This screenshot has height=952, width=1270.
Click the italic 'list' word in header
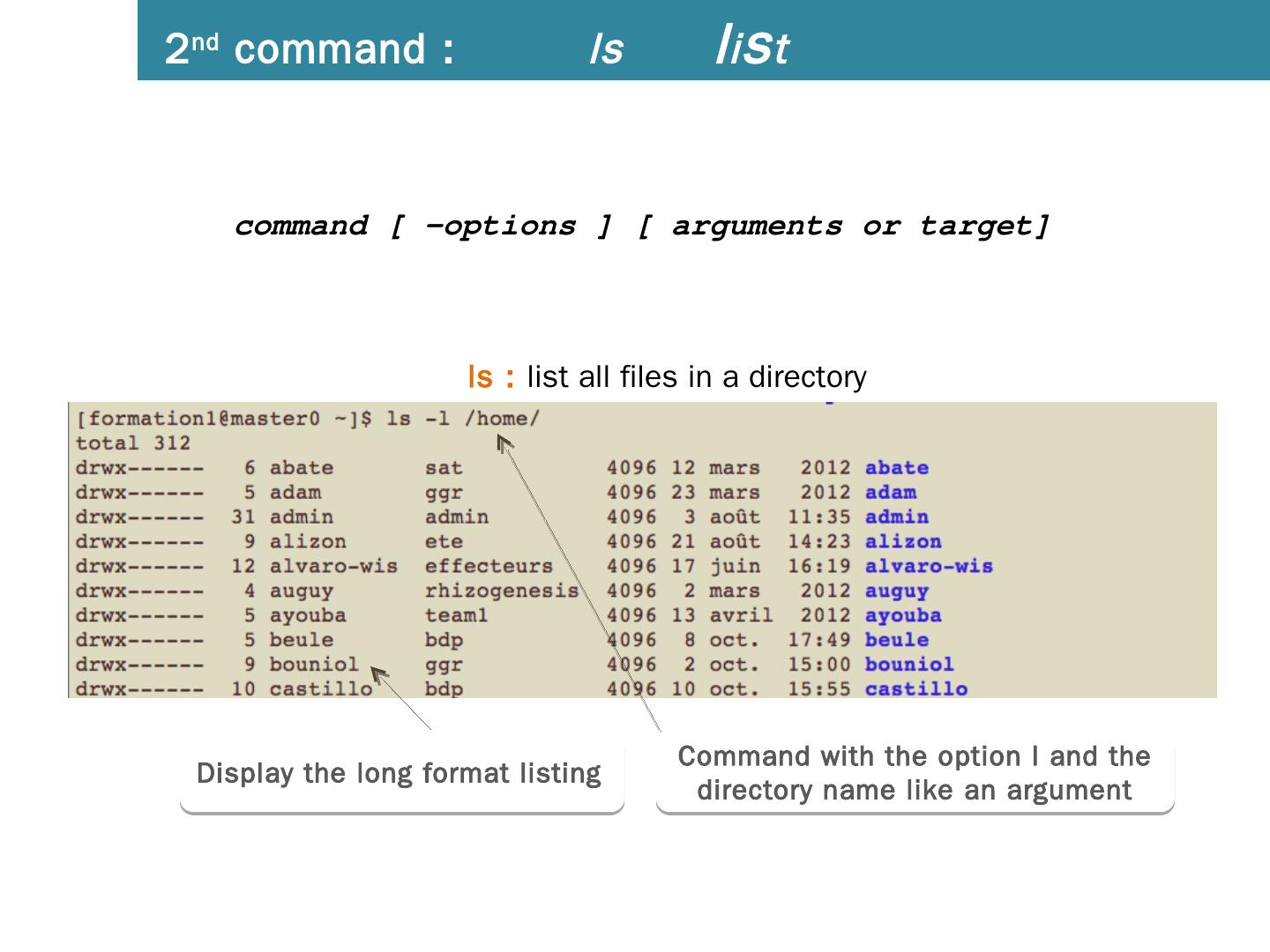click(x=752, y=47)
